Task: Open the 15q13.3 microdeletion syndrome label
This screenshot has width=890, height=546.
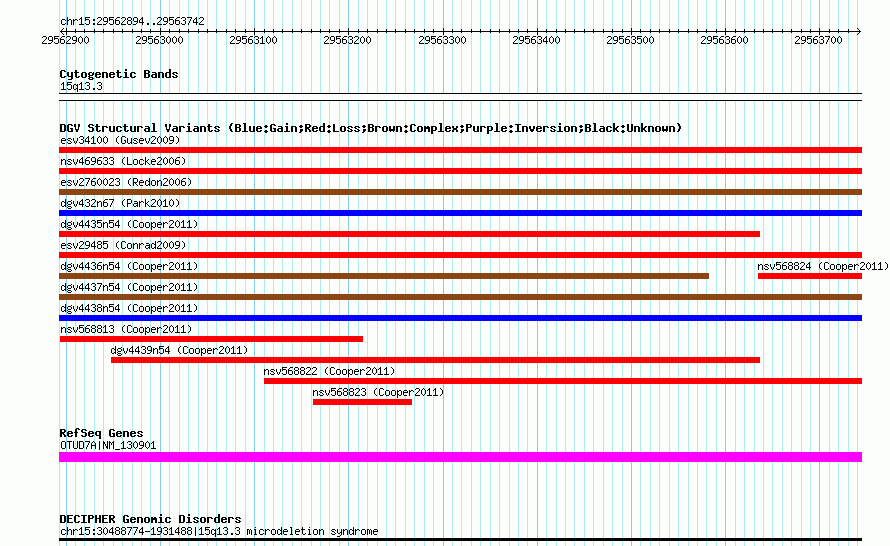Action: coord(219,531)
